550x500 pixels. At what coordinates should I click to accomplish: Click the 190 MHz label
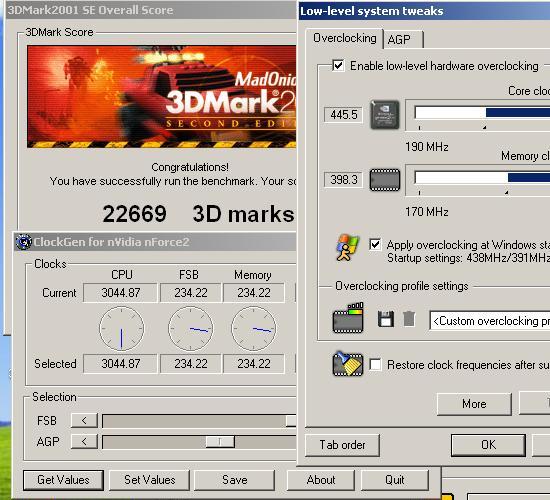click(427, 147)
